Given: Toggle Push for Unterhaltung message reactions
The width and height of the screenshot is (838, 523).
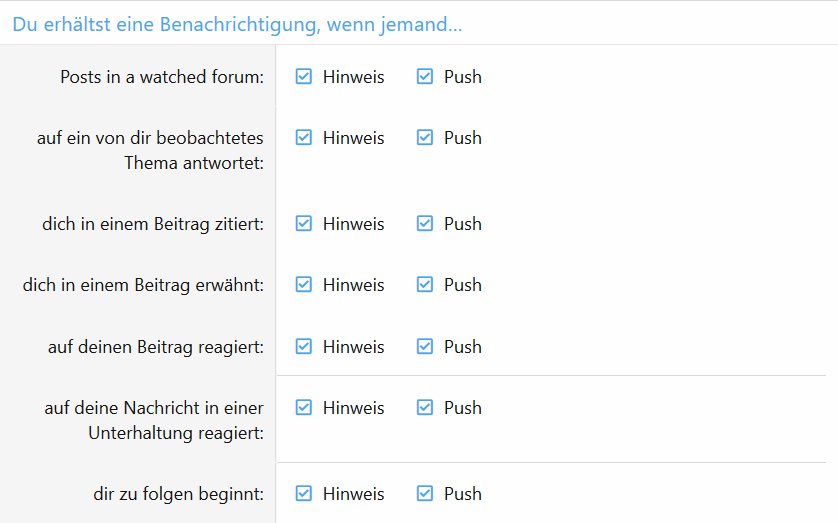Looking at the screenshot, I should click(x=425, y=408).
